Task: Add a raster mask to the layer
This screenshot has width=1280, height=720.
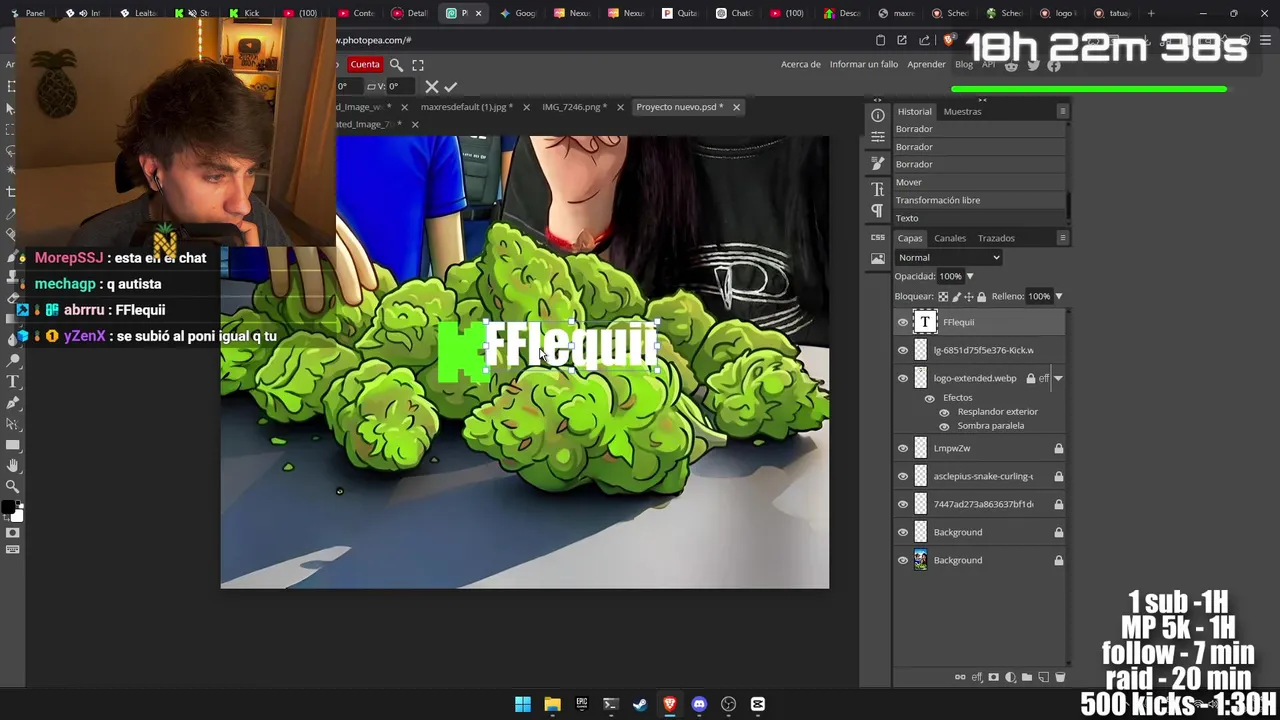Action: click(993, 677)
